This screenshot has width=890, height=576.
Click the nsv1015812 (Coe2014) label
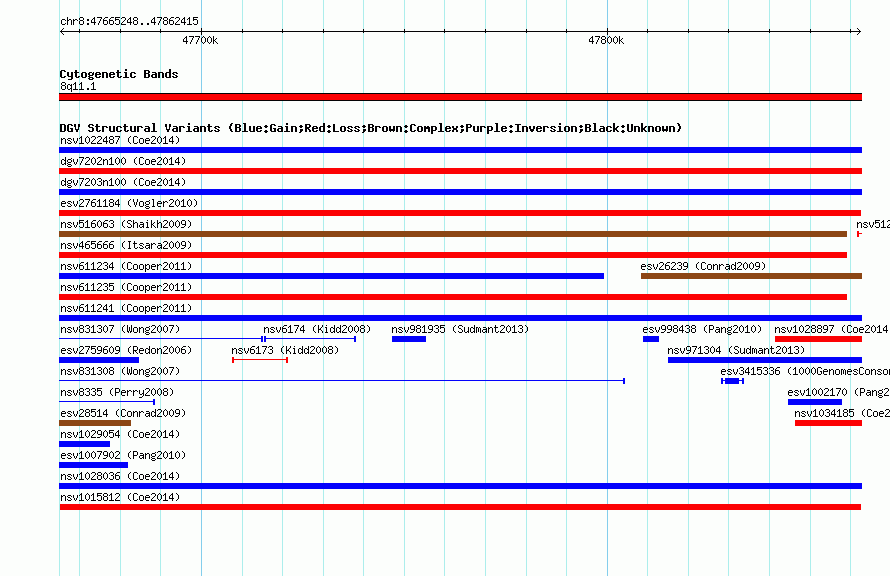coord(120,497)
